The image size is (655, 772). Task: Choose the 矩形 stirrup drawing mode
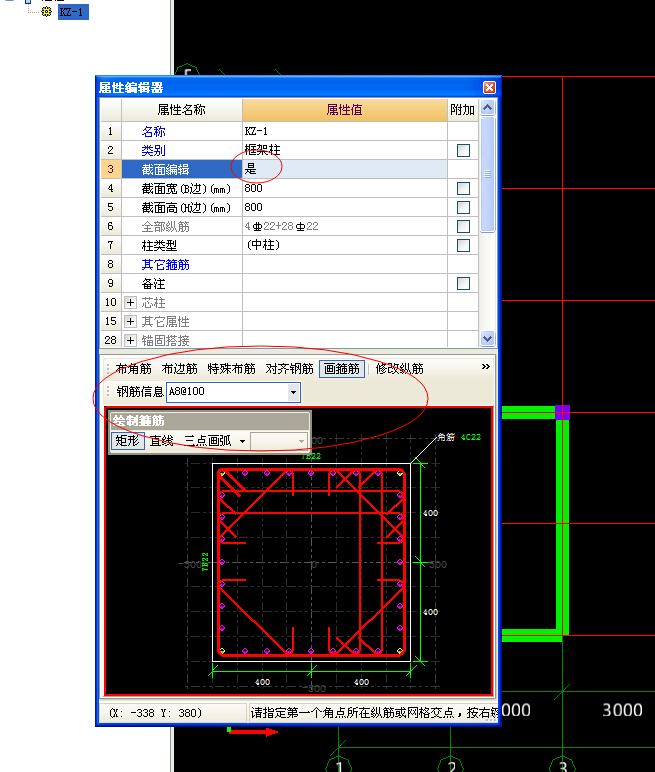point(128,441)
